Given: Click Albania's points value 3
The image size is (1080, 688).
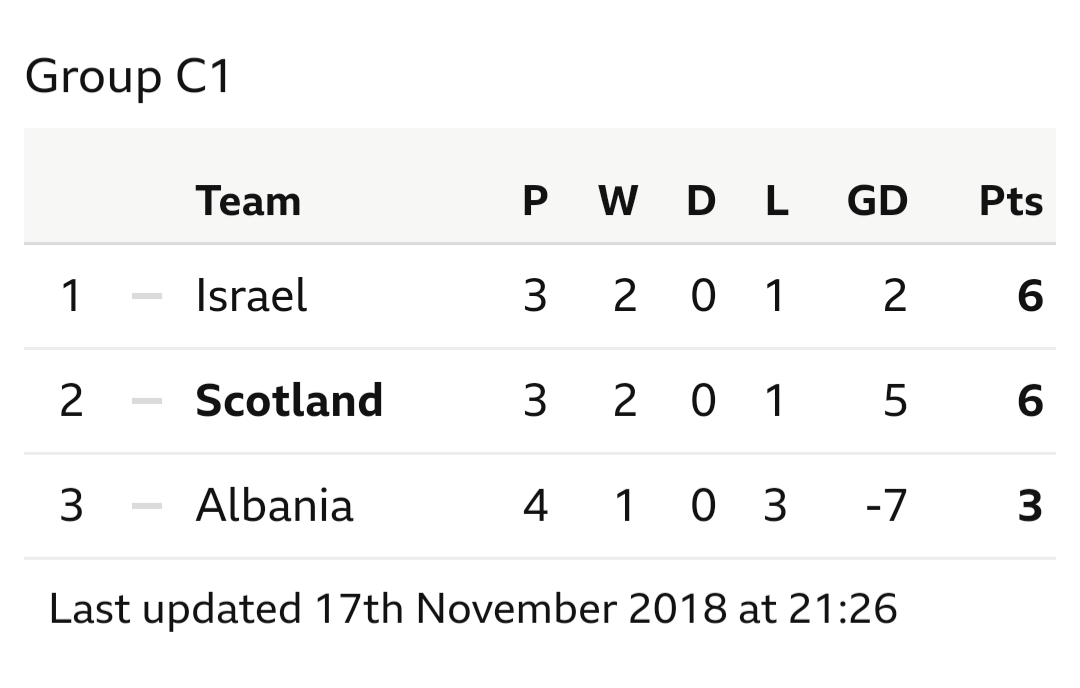Looking at the screenshot, I should 1030,505.
